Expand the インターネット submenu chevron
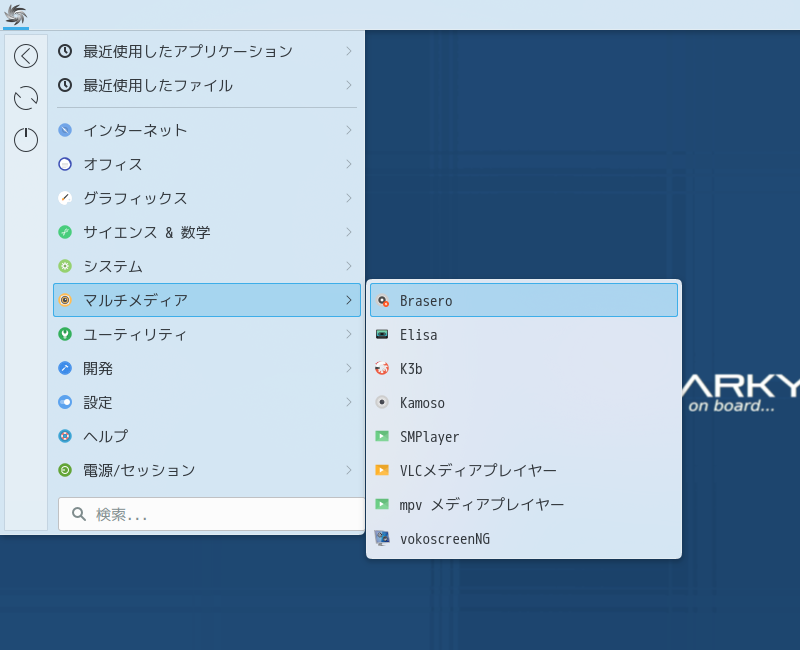 click(349, 130)
